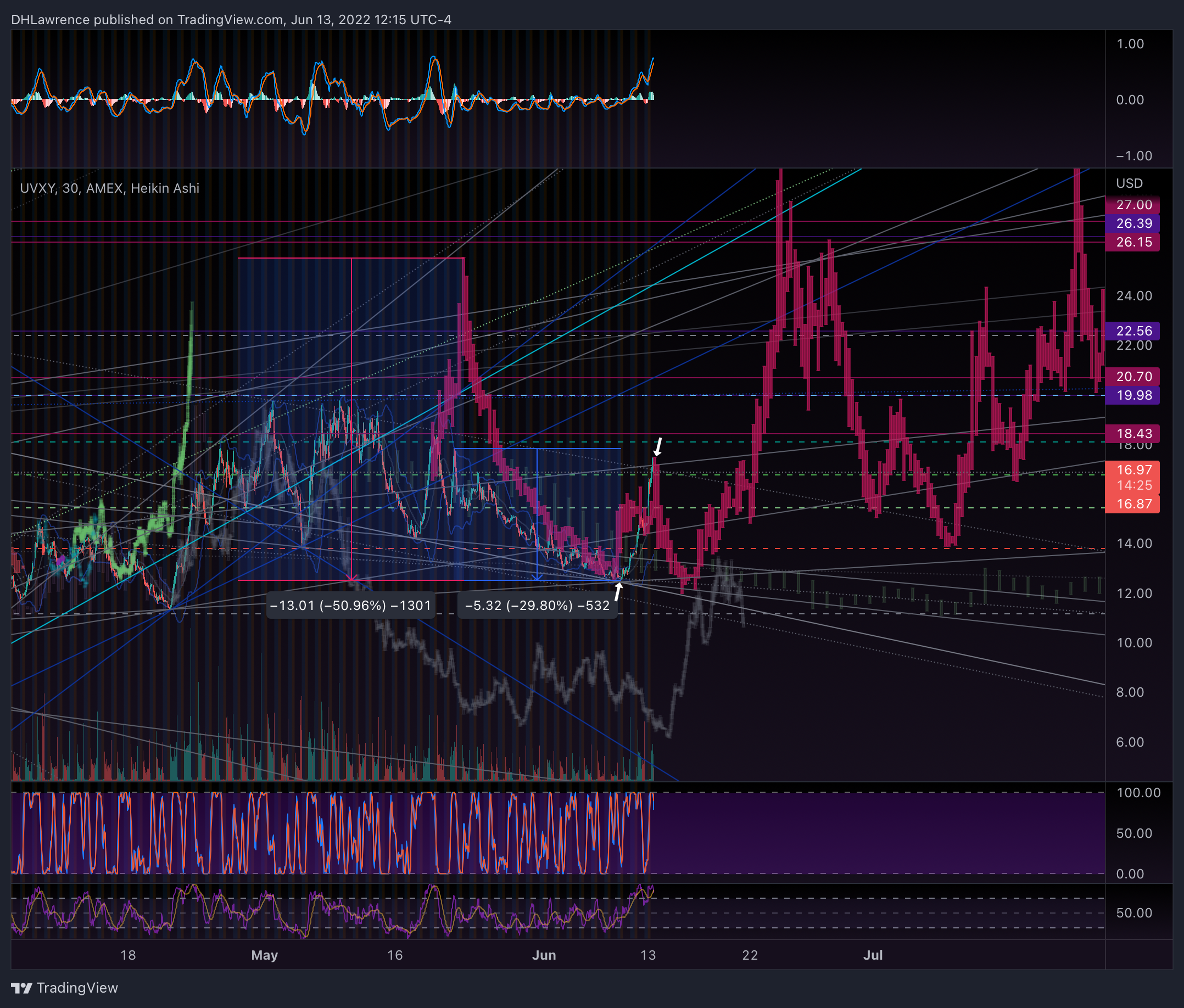Click the 1.00 top oscillator axis label
Viewport: 1184px width, 1008px height.
(1130, 44)
